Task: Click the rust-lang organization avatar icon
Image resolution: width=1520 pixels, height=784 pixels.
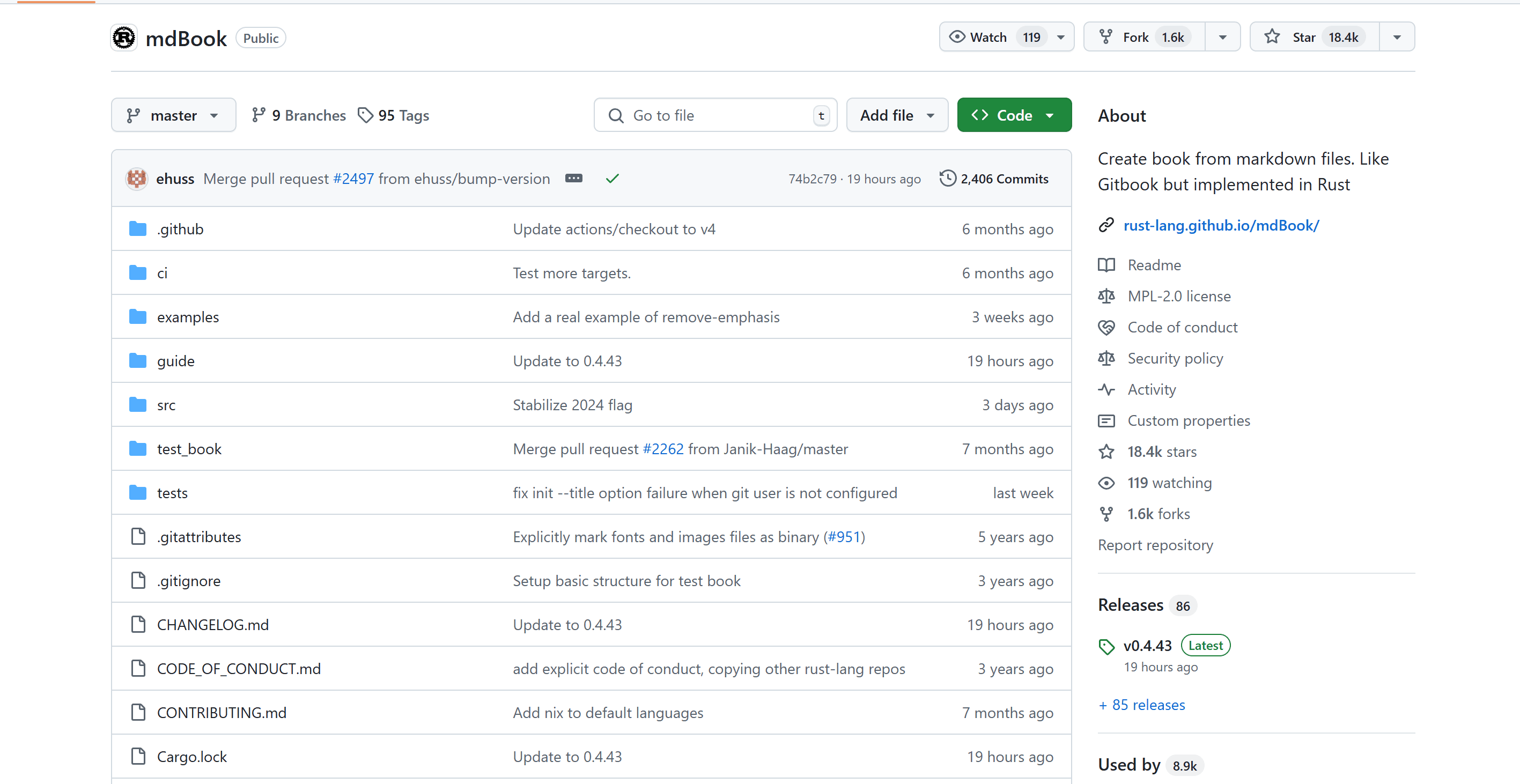Action: [124, 38]
